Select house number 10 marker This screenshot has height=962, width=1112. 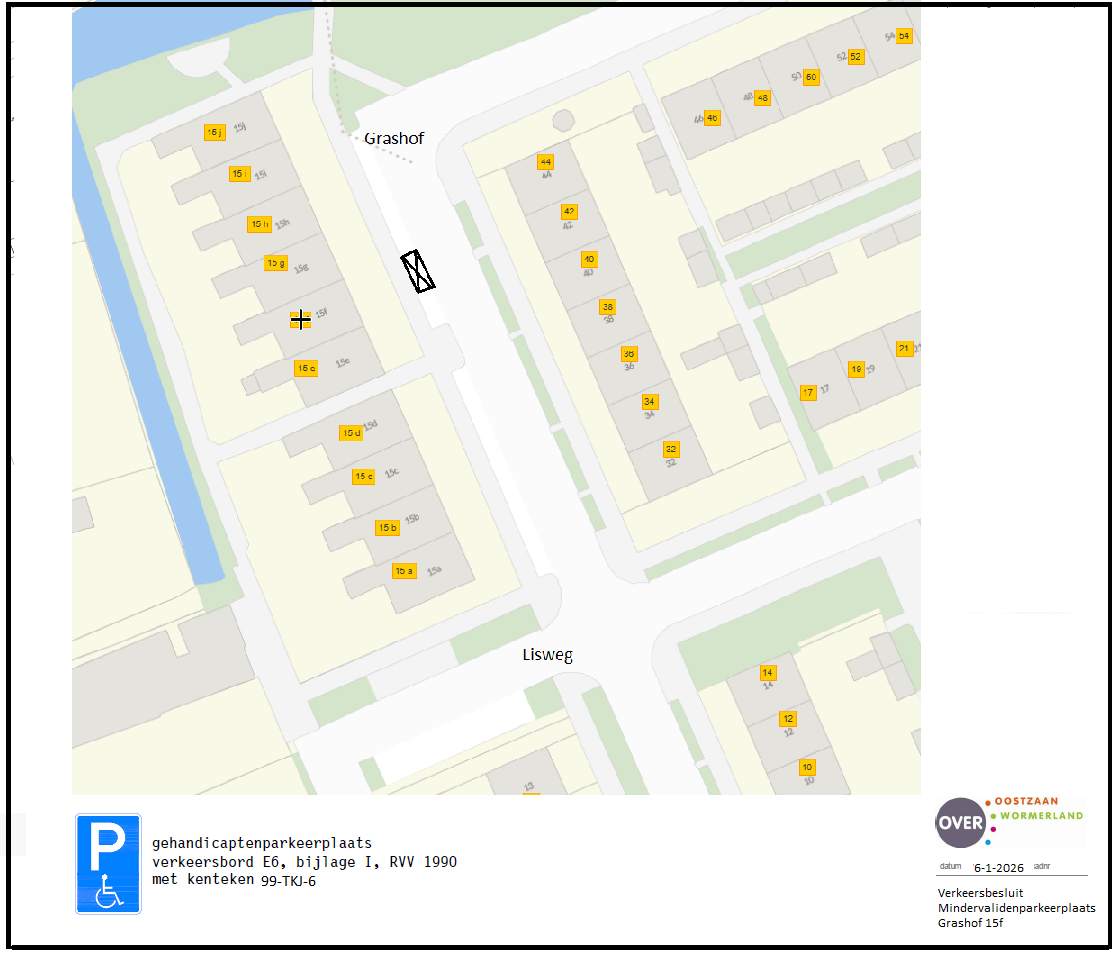[808, 767]
